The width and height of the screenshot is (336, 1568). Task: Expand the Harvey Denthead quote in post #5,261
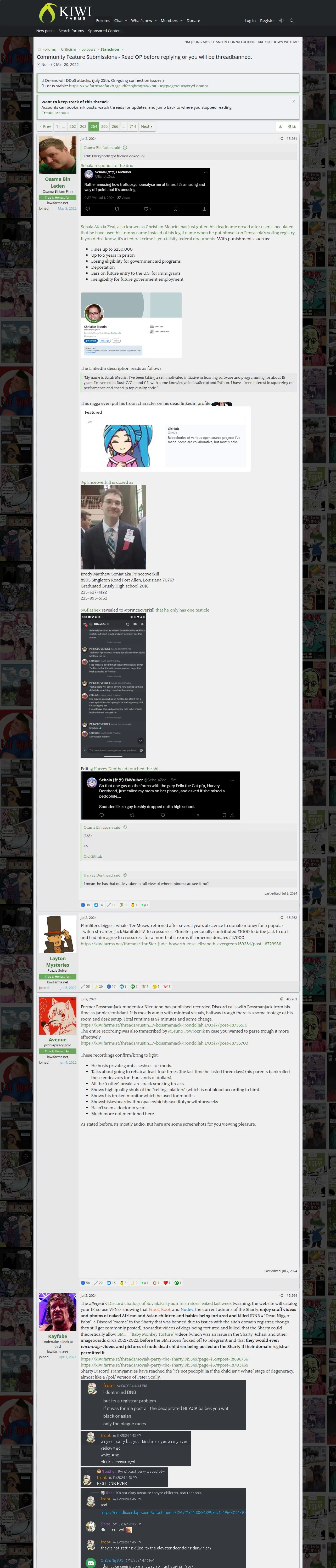pyautogui.click(x=125, y=875)
